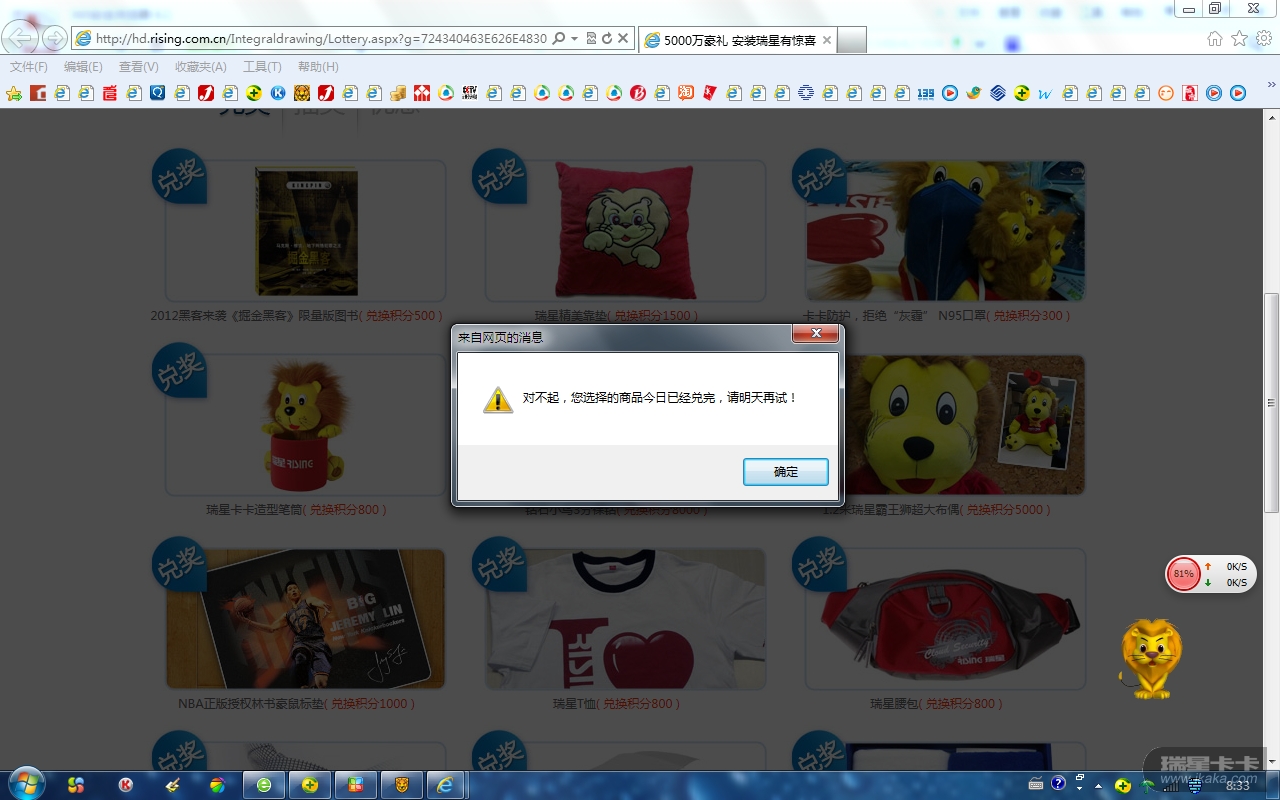Click the 兑奖 badge on 掘金黑客 book
Screen dimensions: 1280x800
(180, 177)
